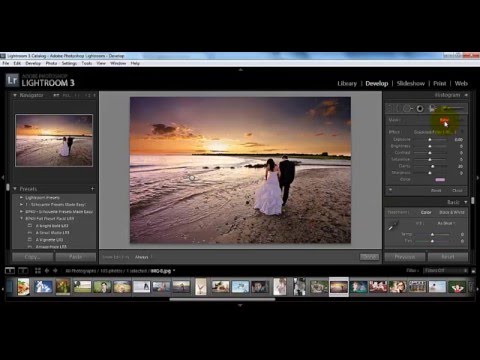Open Show Edit Pins Always dropdown

click(143, 257)
